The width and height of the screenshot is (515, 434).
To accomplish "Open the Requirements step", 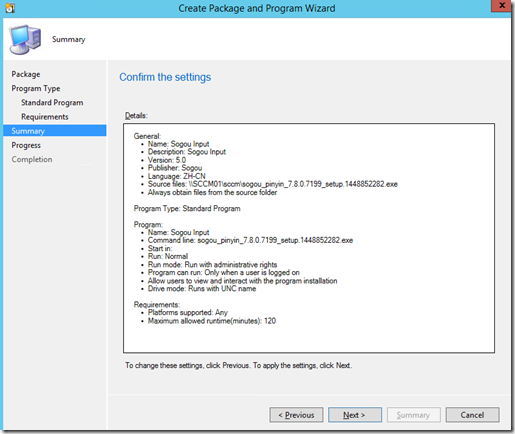I will pos(45,117).
